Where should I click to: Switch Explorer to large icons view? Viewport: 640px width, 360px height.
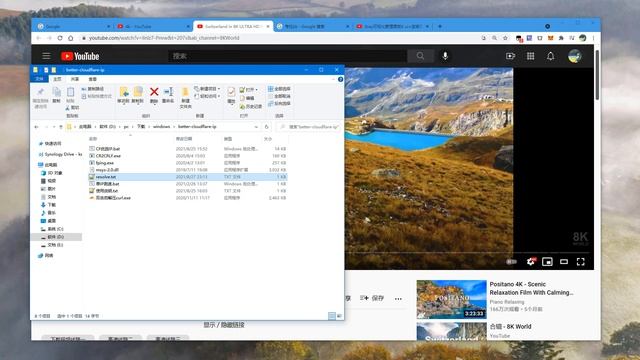click(339, 316)
